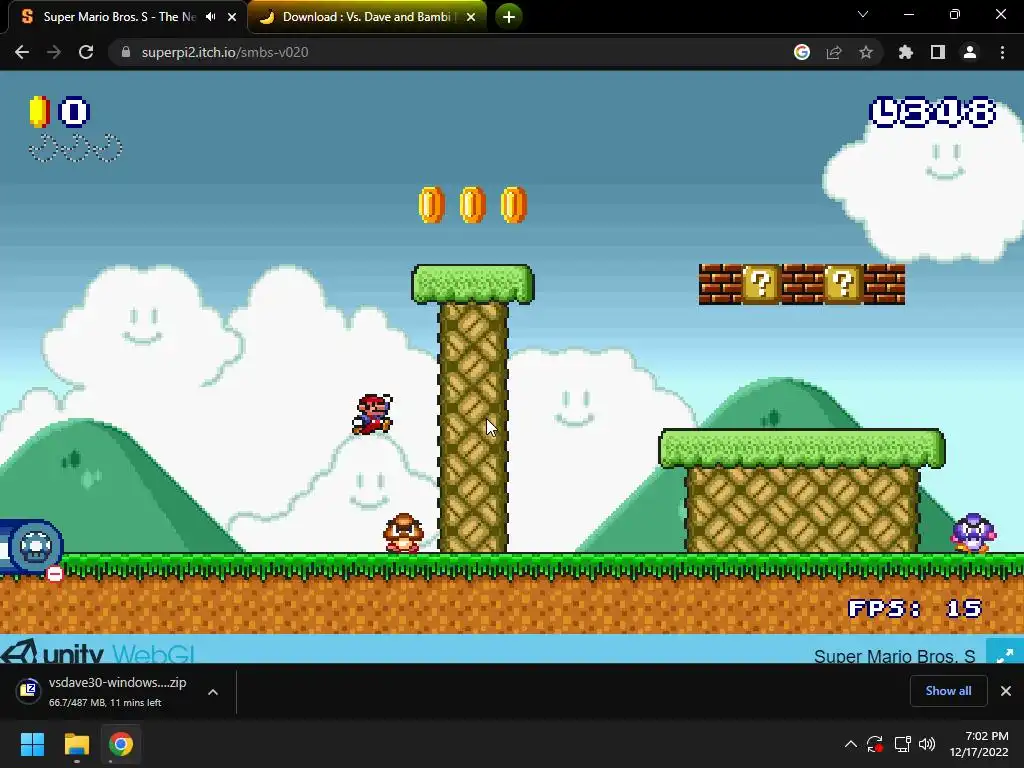Click Show all downloads
The width and height of the screenshot is (1024, 768).
click(x=948, y=690)
